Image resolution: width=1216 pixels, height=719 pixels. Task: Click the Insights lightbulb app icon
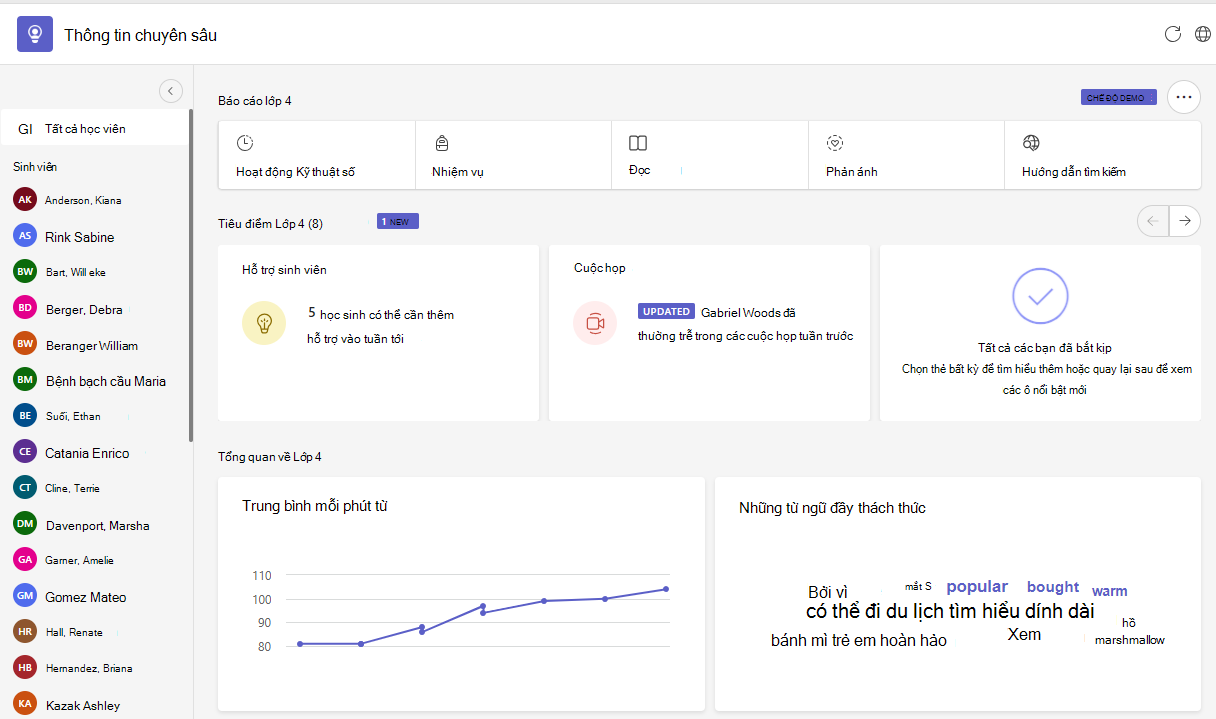click(x=35, y=35)
